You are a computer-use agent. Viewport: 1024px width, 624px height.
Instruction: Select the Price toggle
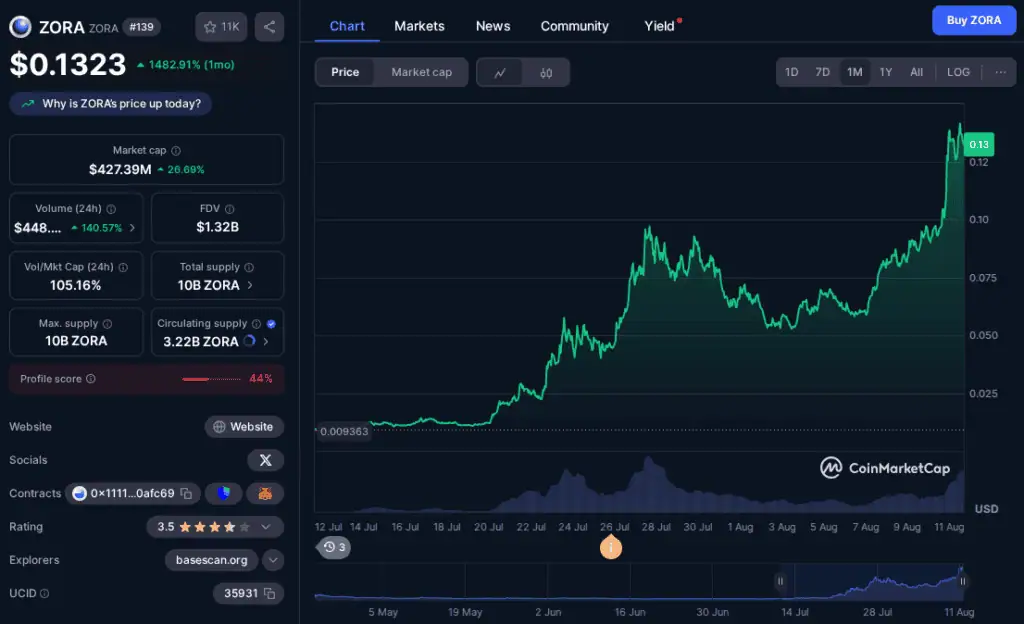(x=345, y=72)
